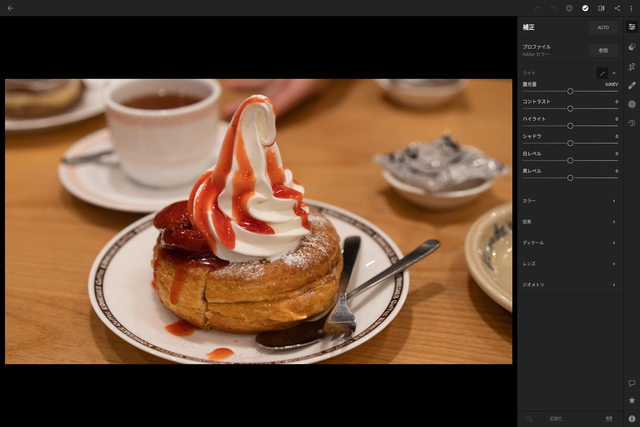
Task: Open the share icon in the top bar
Action: pos(617,8)
